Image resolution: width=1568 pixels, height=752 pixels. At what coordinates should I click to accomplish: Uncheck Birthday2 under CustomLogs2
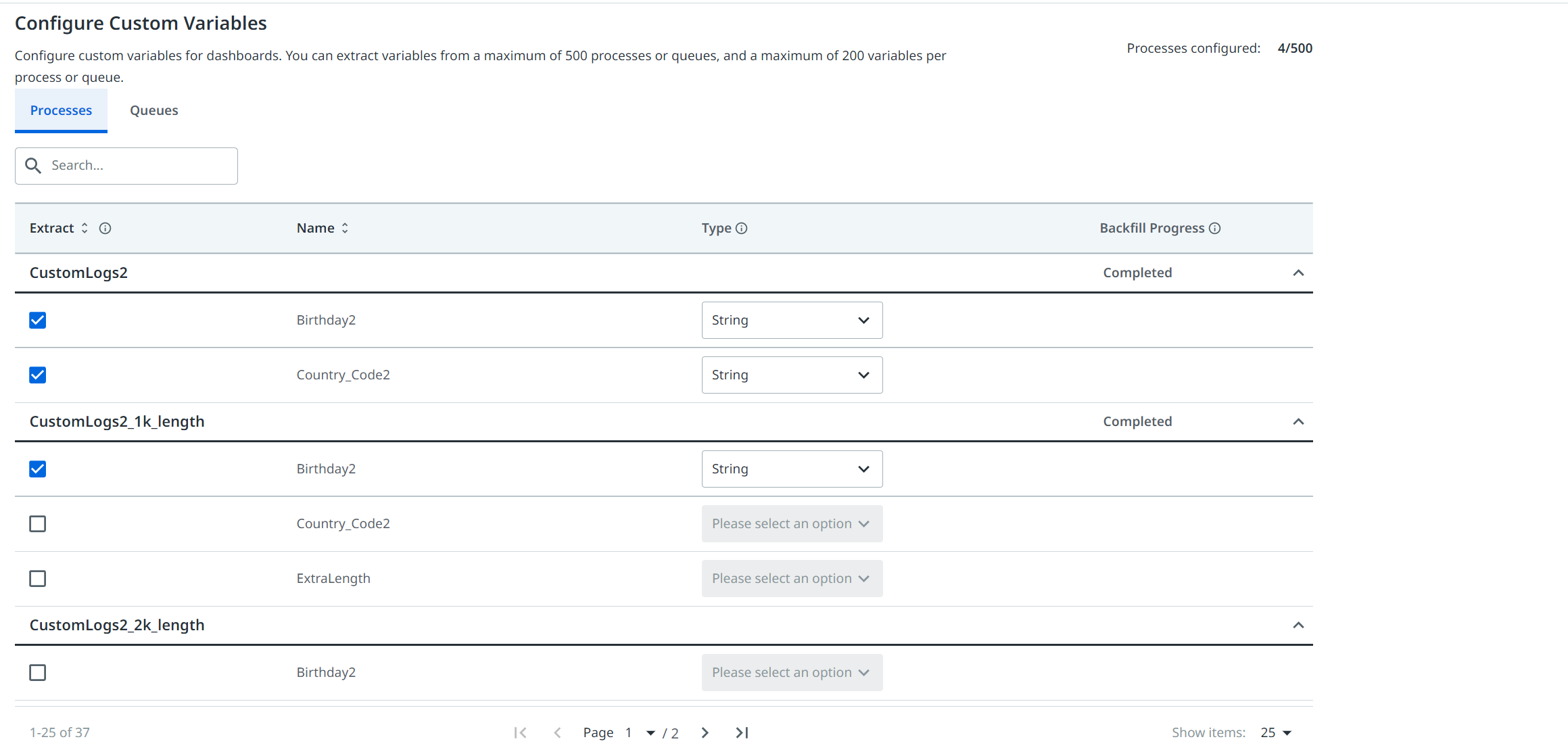tap(38, 320)
